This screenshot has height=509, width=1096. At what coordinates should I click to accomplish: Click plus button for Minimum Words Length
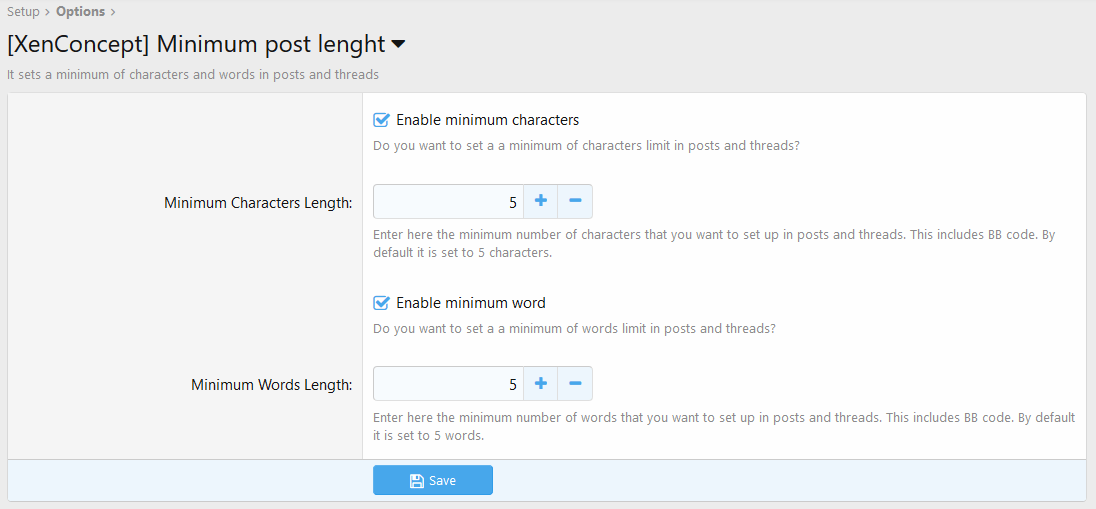coord(541,383)
